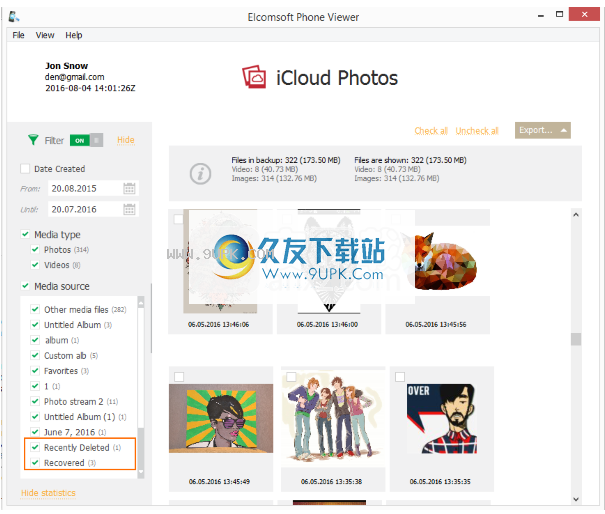Open the Help menu
The height and width of the screenshot is (514, 605).
pos(74,35)
